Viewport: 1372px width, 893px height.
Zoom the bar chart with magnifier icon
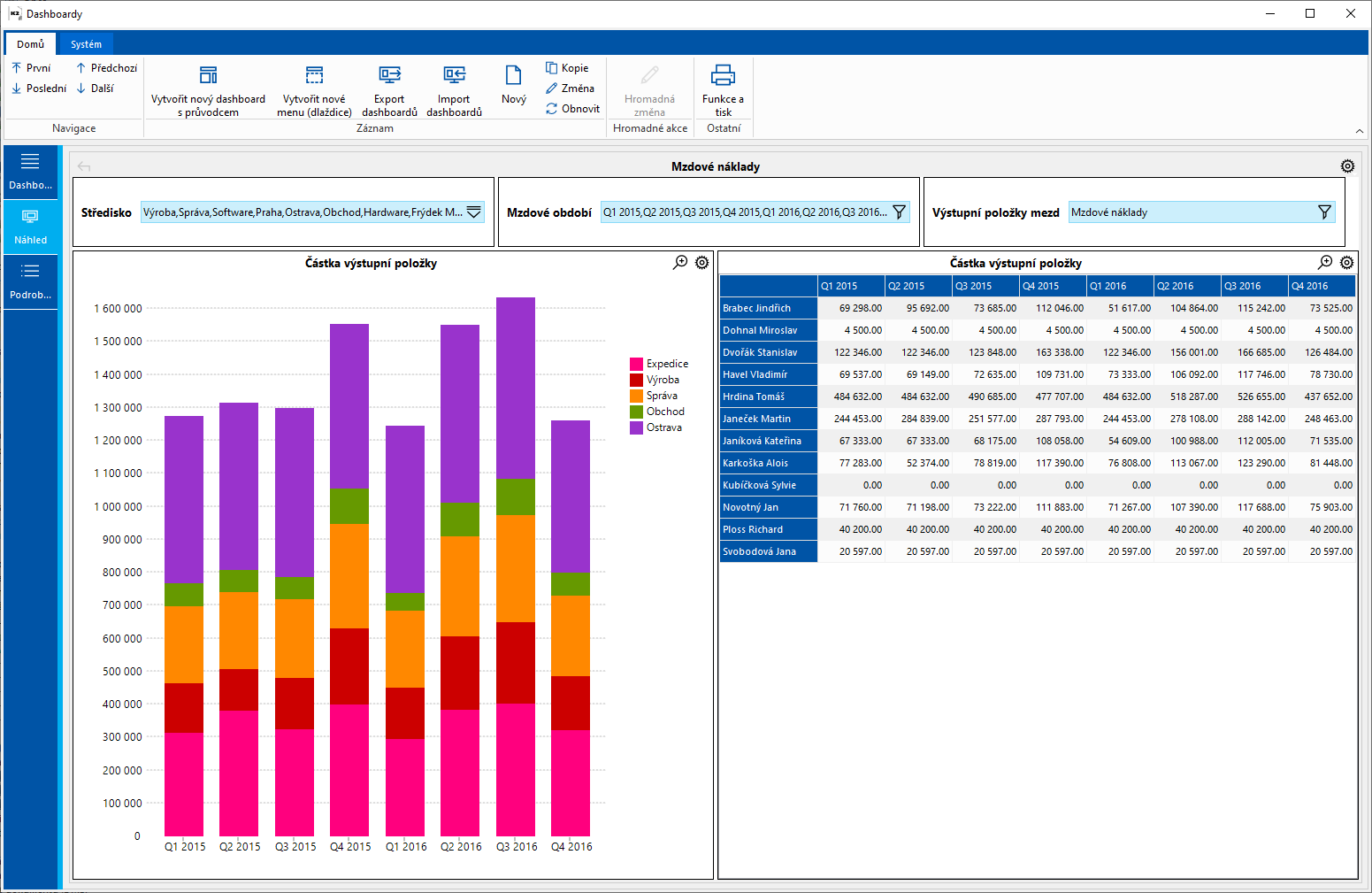coord(680,263)
